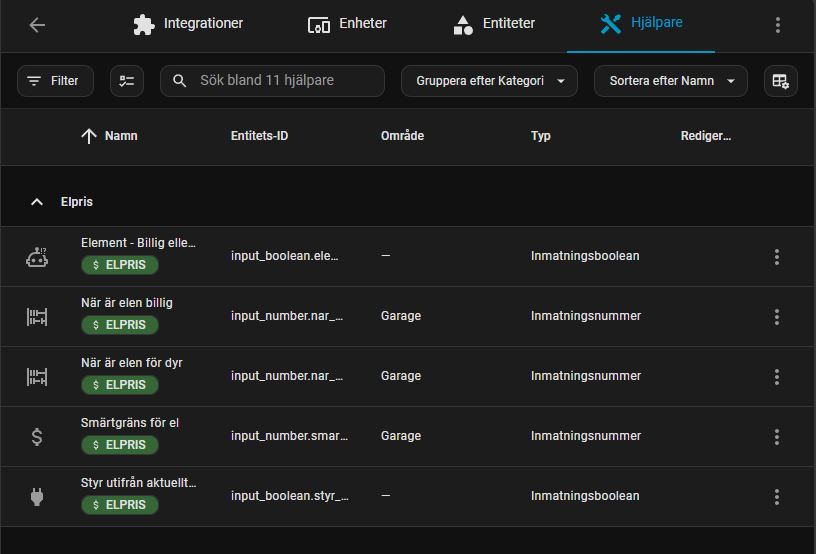This screenshot has height=554, width=816.
Task: Open three-dot menu for När är elen billig
Action: [776, 317]
